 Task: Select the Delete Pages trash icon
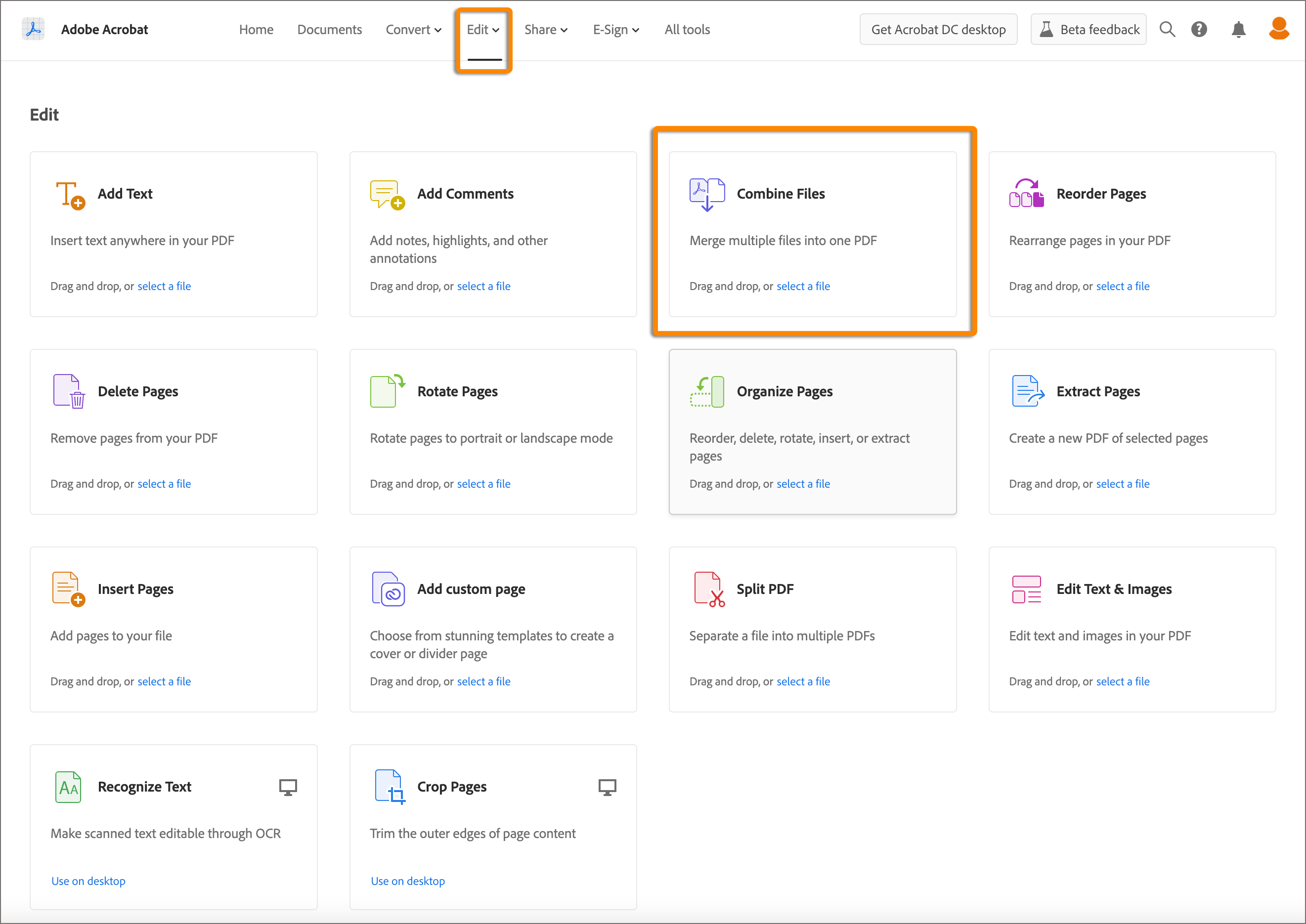pyautogui.click(x=68, y=391)
